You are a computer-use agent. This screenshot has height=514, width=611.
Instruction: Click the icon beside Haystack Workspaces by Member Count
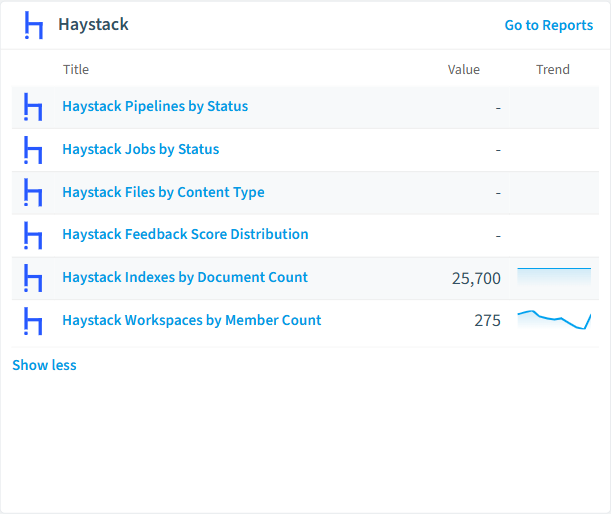[33, 321]
